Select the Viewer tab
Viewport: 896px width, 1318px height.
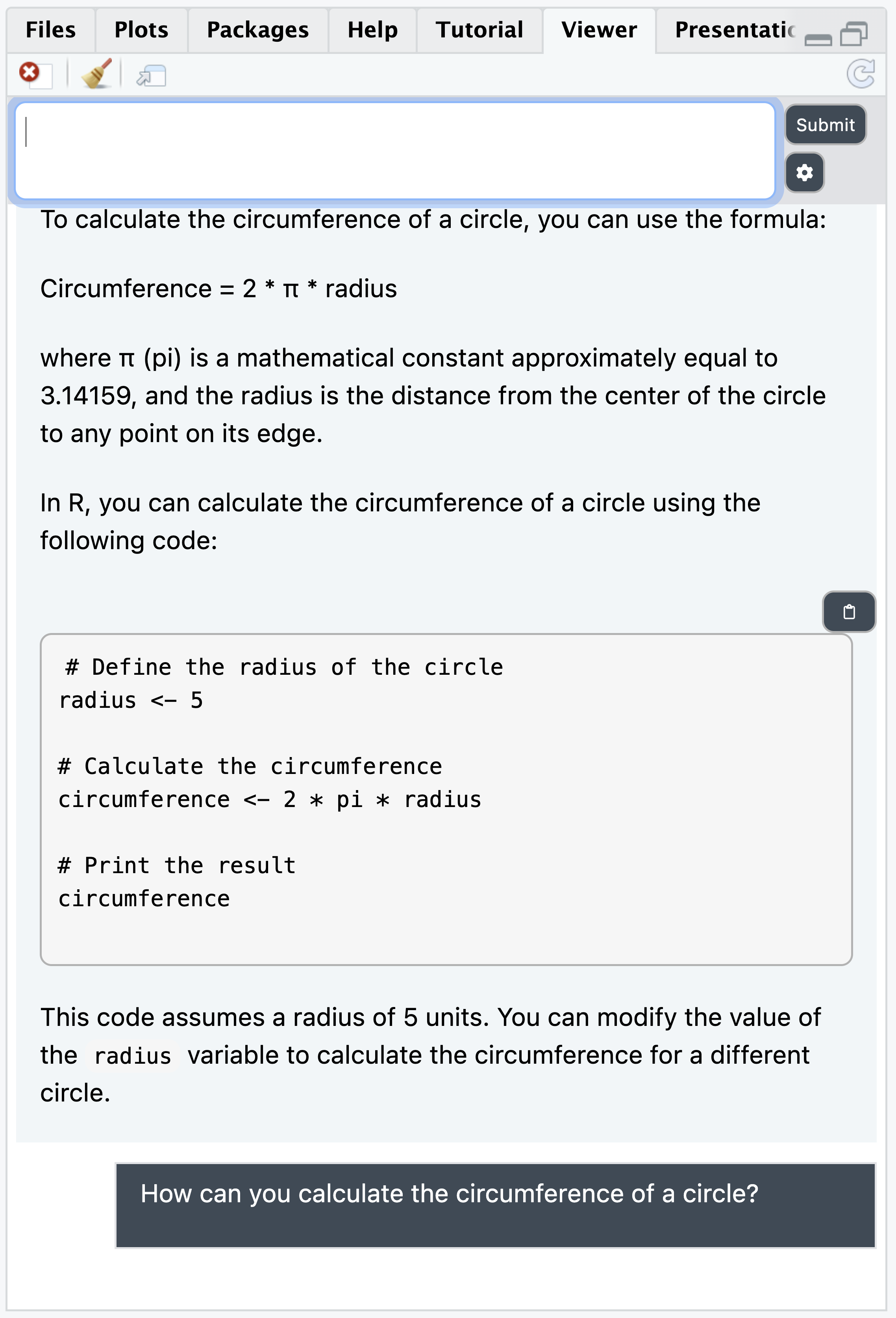point(599,30)
